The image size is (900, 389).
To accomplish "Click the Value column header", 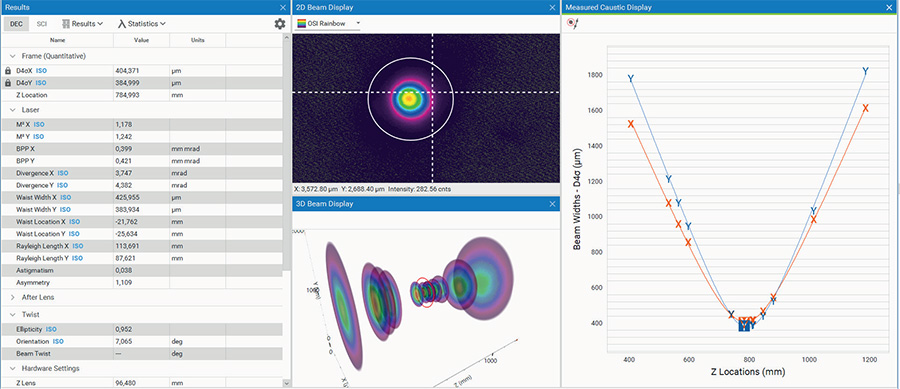I will (141, 40).
